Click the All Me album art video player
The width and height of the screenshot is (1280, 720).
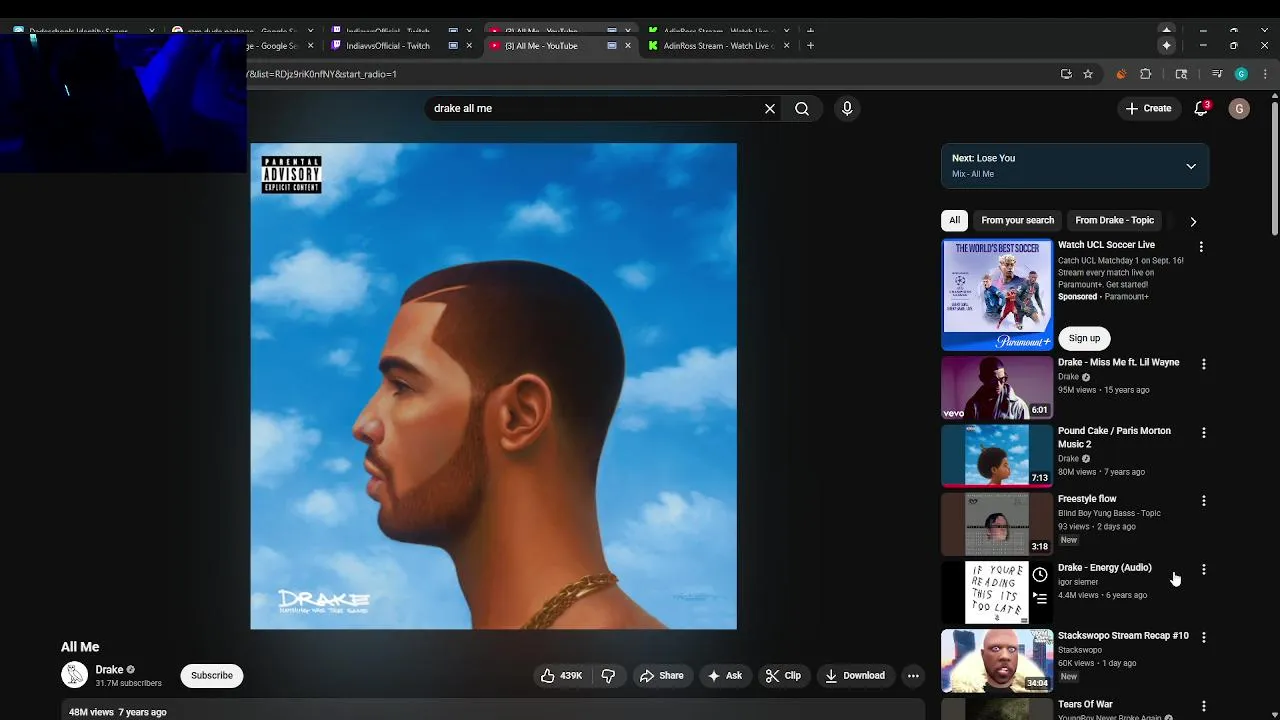(493, 386)
